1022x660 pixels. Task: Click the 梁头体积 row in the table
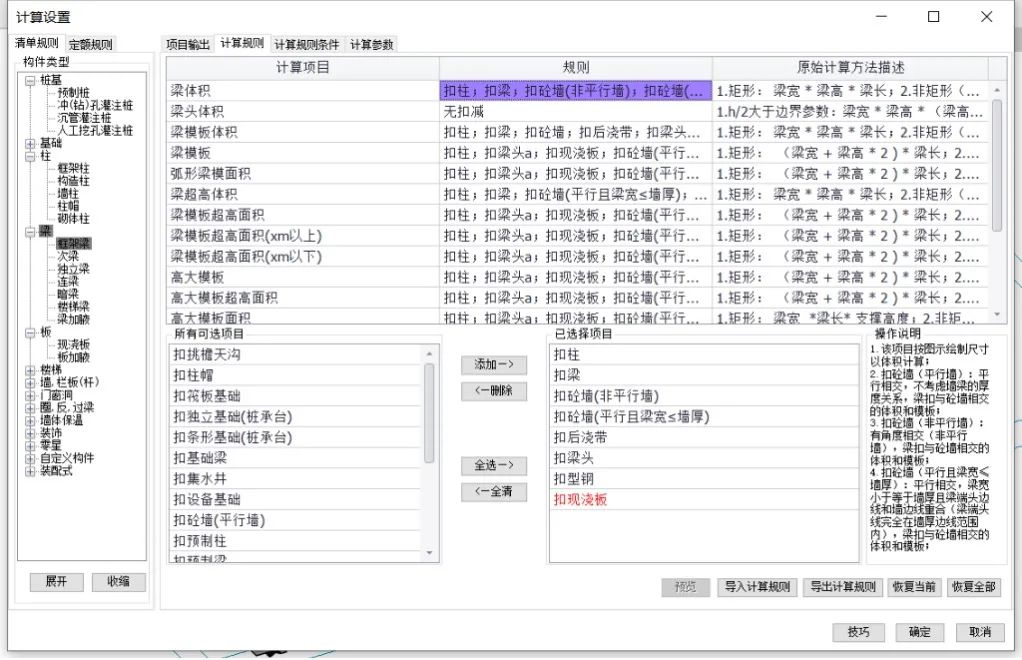tap(302, 112)
